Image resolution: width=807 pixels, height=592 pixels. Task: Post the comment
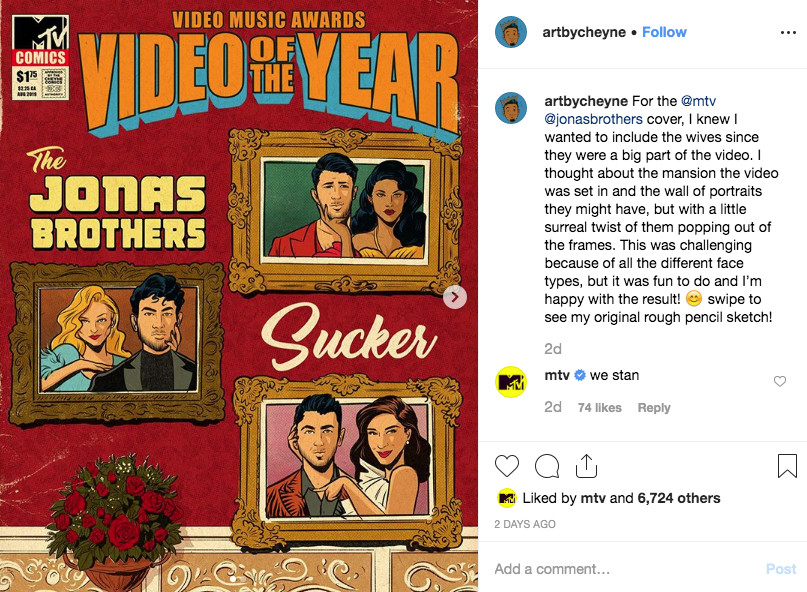[781, 569]
